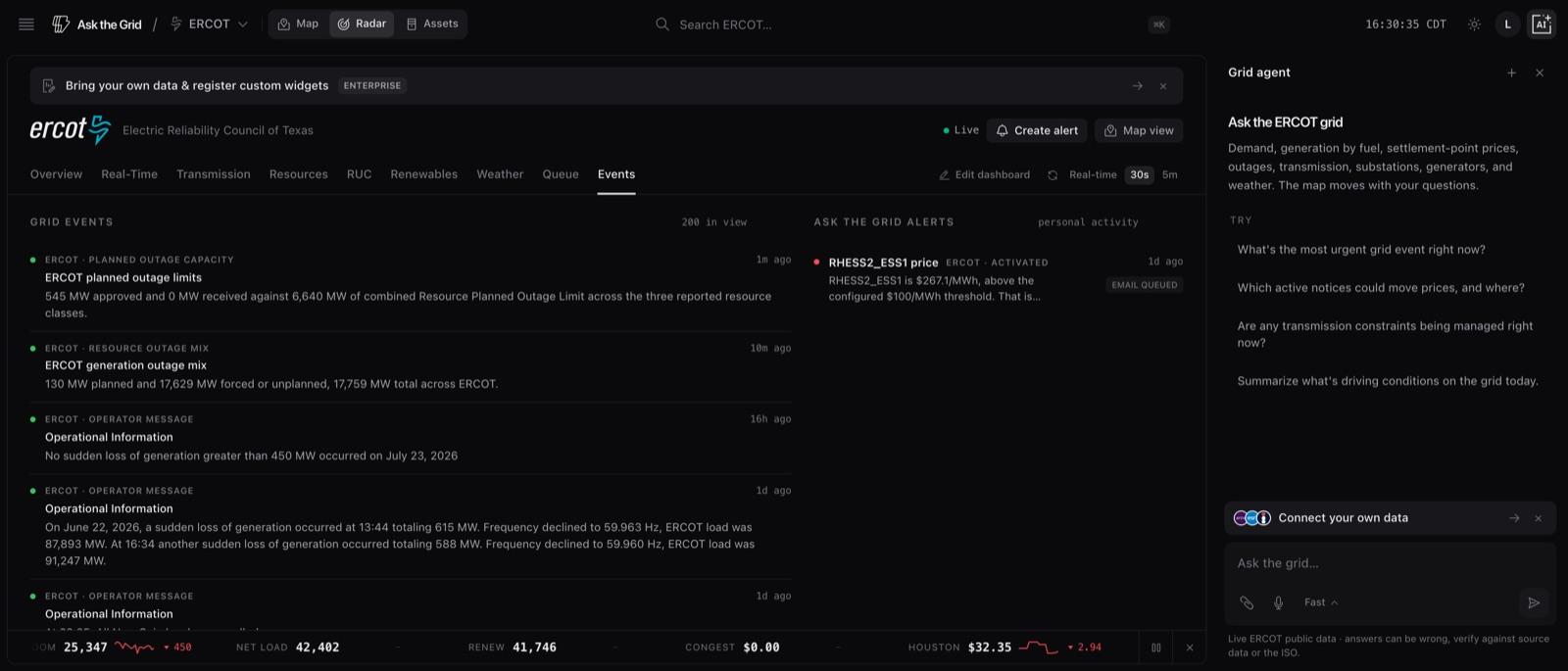Ask what's the most urgent grid event
This screenshot has height=671, width=1568.
(1361, 250)
